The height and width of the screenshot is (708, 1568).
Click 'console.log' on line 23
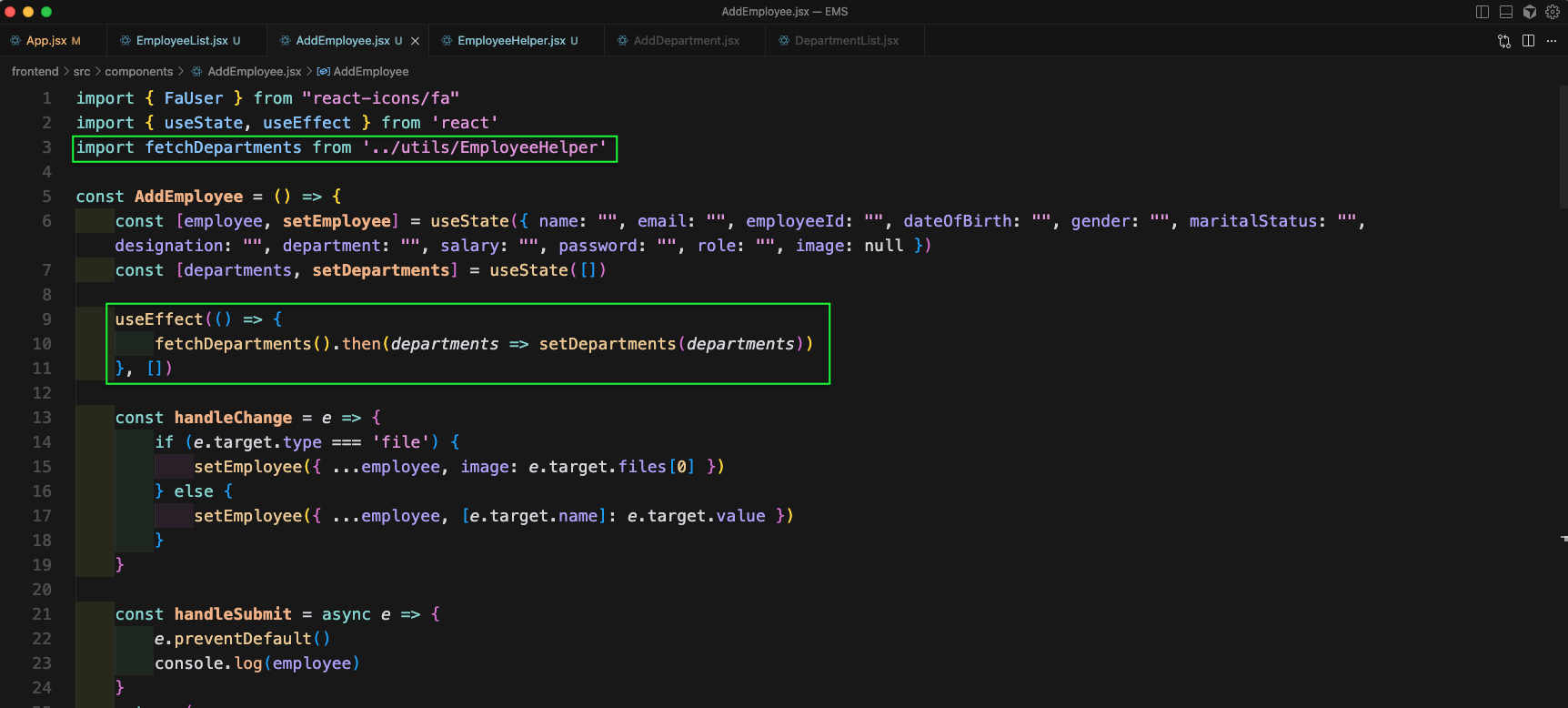click(x=208, y=663)
